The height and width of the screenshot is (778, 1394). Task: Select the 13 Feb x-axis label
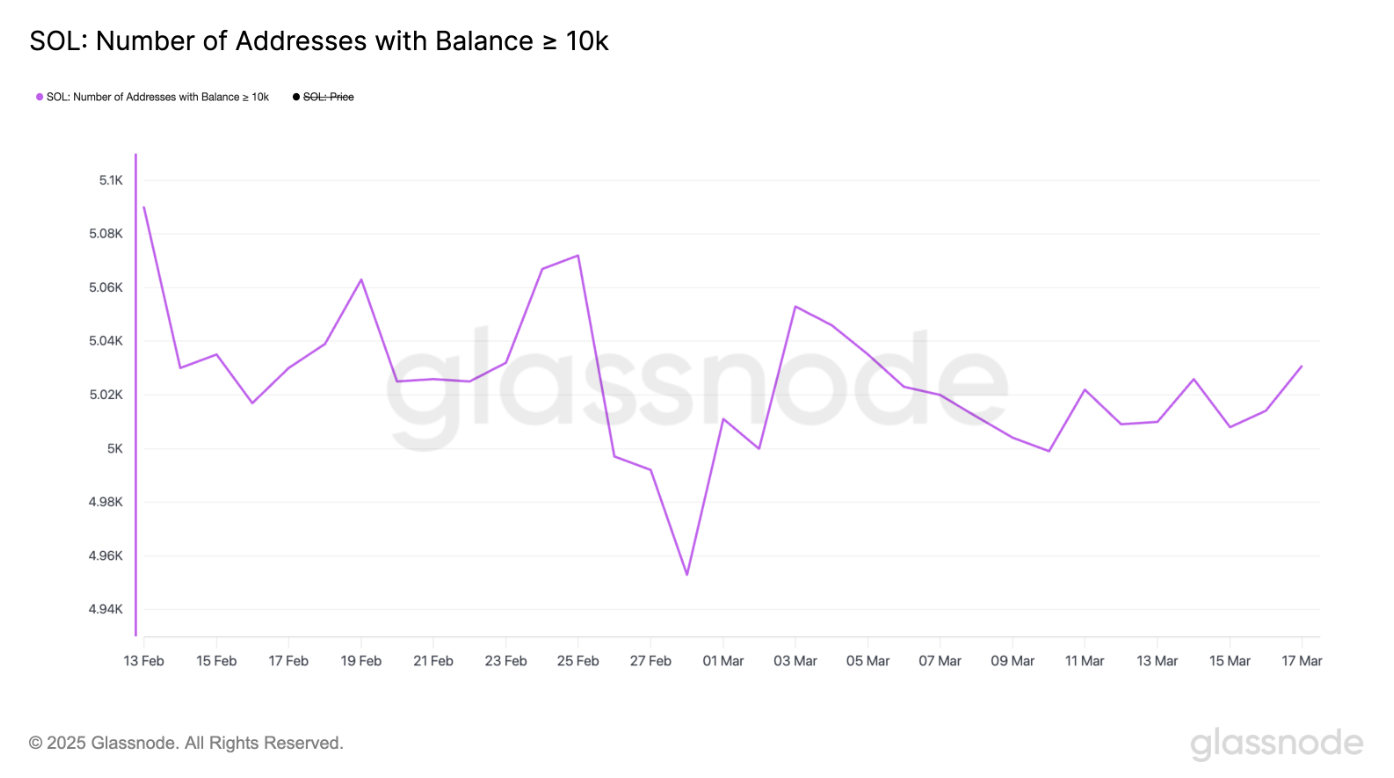point(144,661)
